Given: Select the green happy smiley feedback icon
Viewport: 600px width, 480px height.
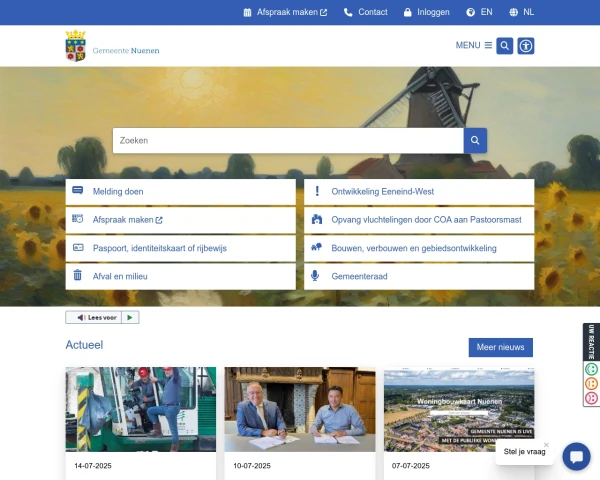Looking at the screenshot, I should (591, 369).
